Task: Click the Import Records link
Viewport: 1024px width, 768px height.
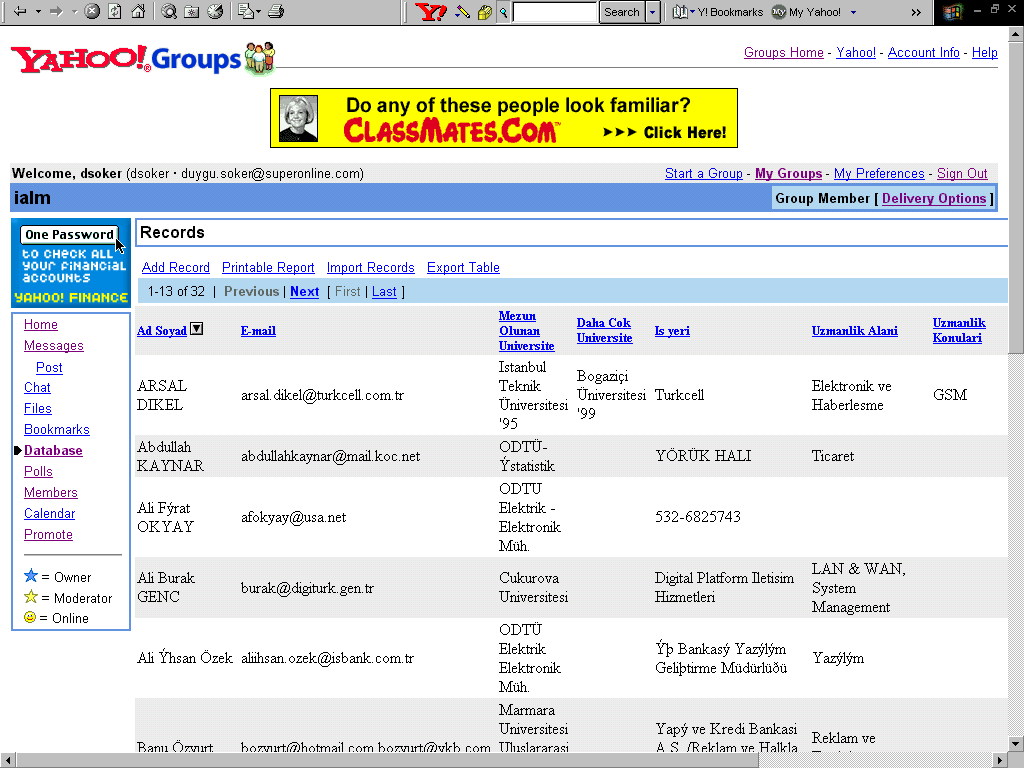Action: coord(371,267)
